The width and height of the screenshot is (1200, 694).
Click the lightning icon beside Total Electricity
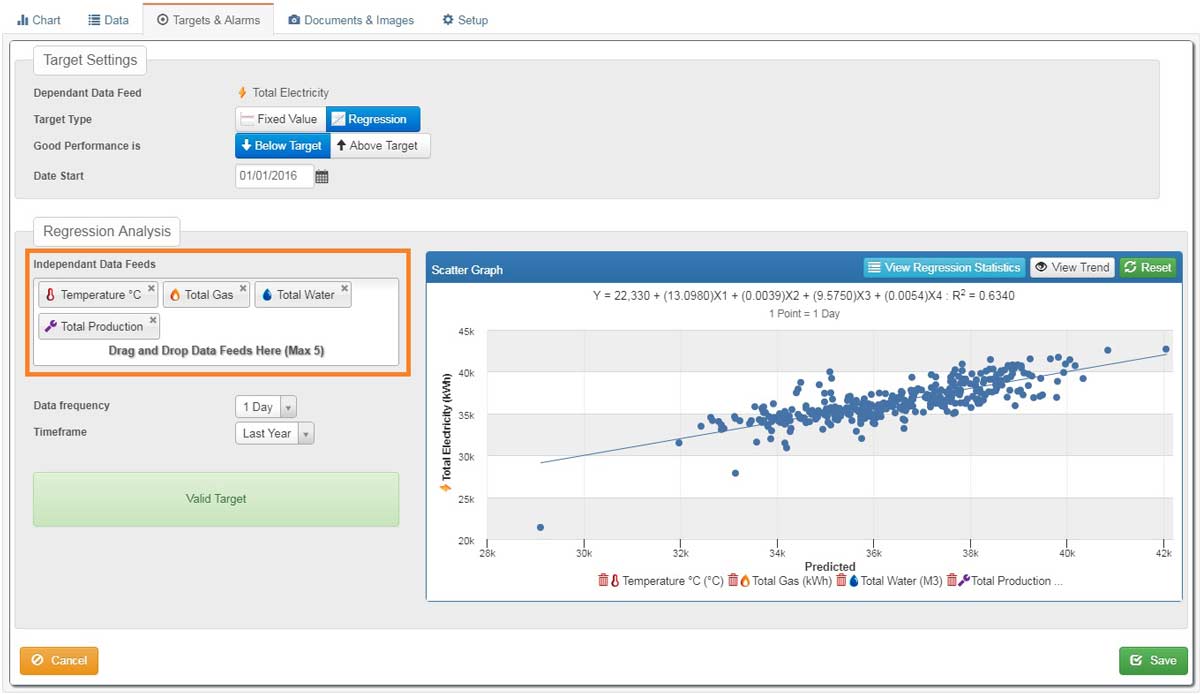tap(242, 93)
